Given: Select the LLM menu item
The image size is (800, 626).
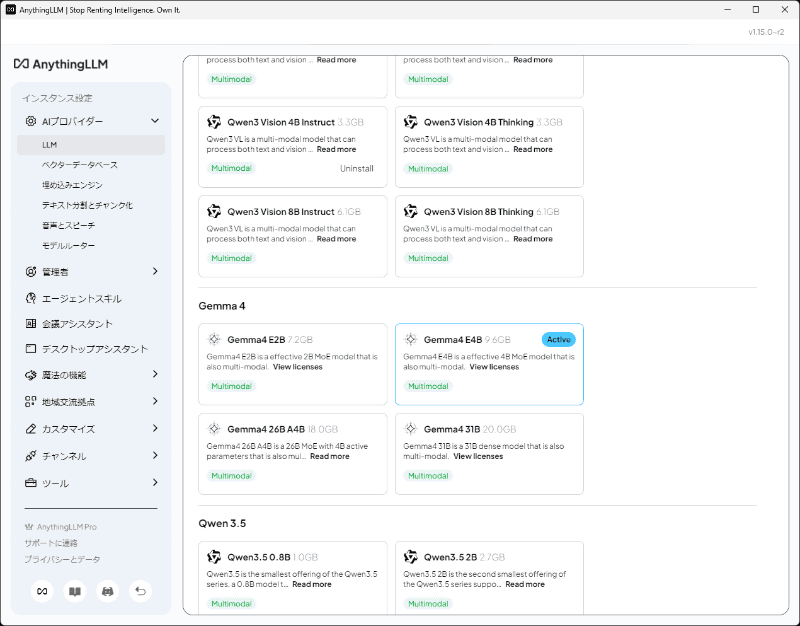Looking at the screenshot, I should 91,145.
